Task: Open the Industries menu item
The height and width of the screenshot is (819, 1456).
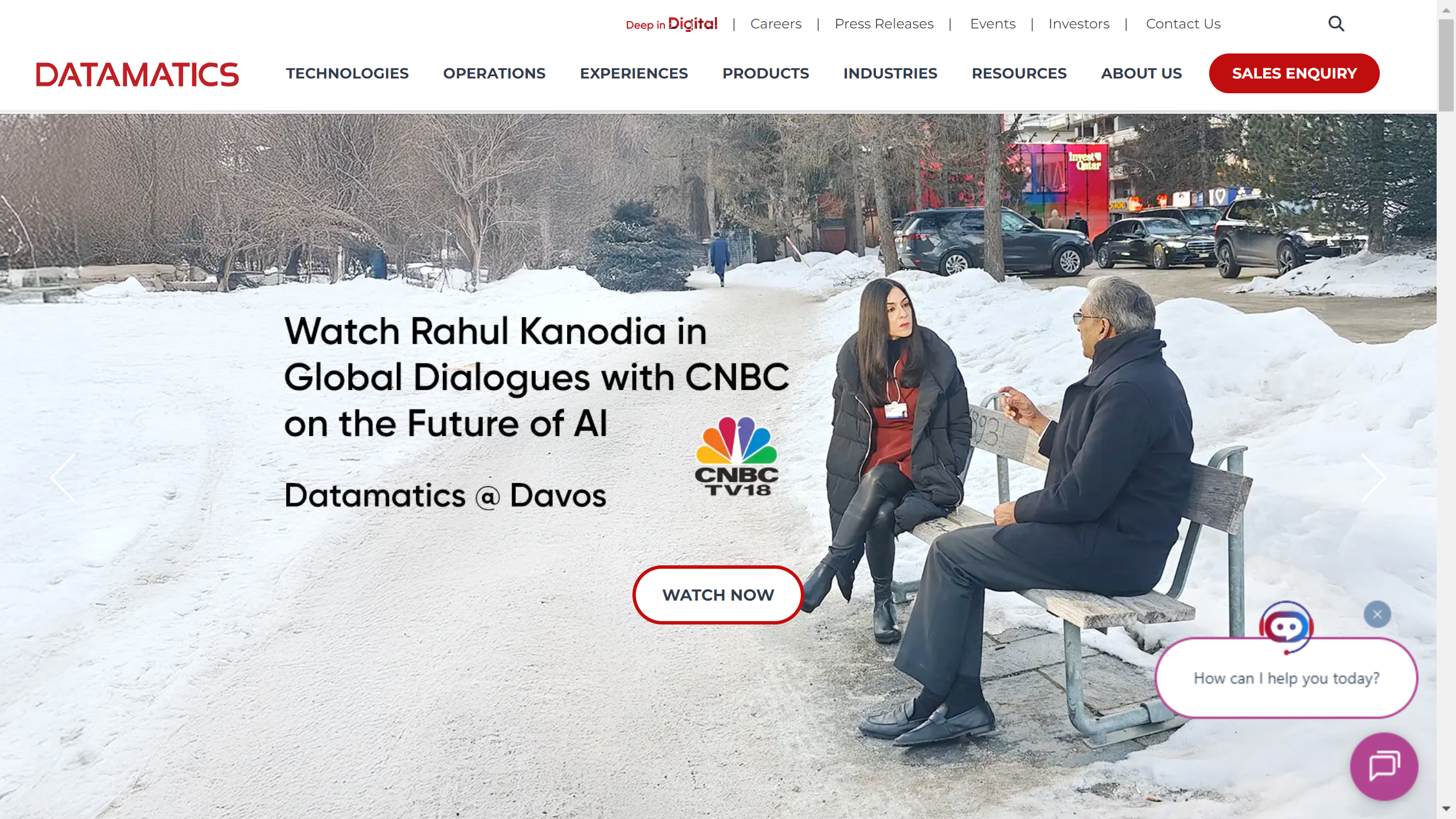Action: pos(890,73)
